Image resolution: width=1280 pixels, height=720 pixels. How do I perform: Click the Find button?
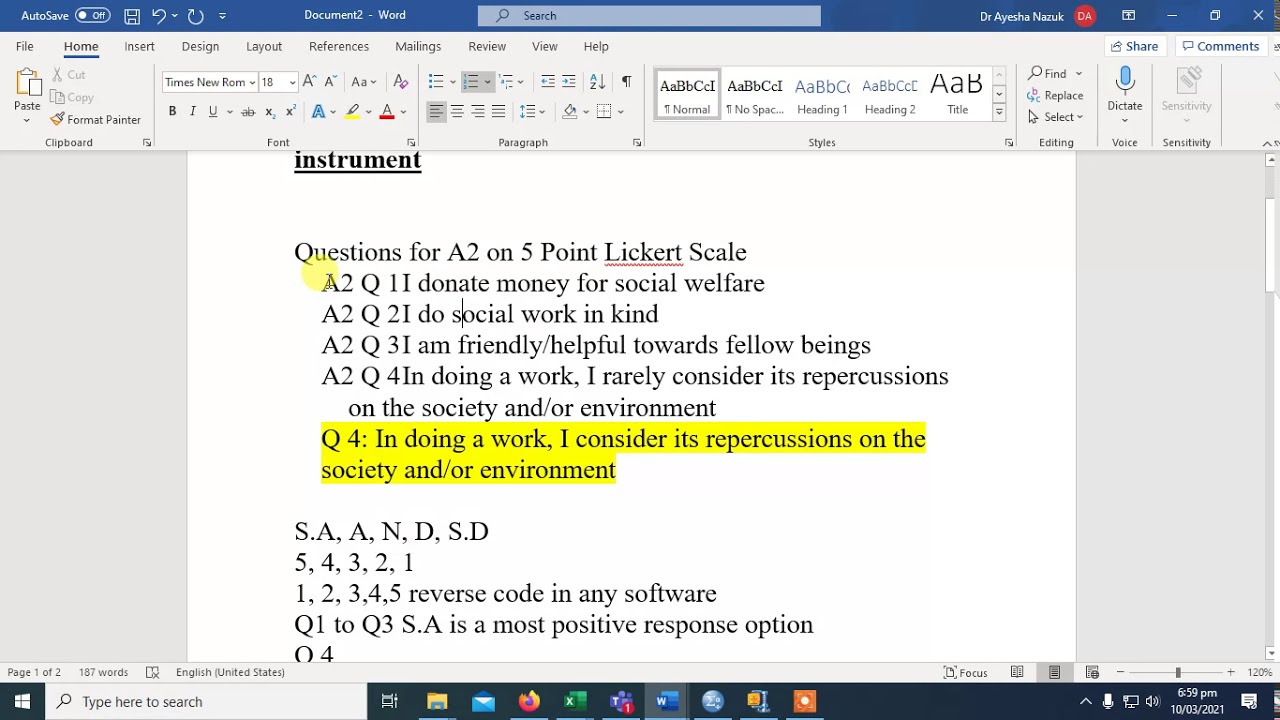[x=1048, y=73]
